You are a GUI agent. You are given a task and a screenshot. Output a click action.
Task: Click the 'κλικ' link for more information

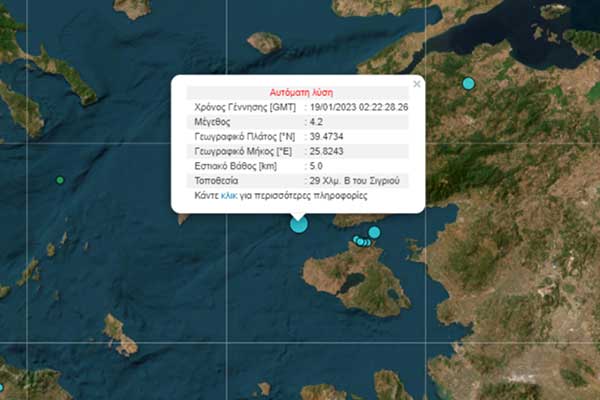(x=227, y=196)
